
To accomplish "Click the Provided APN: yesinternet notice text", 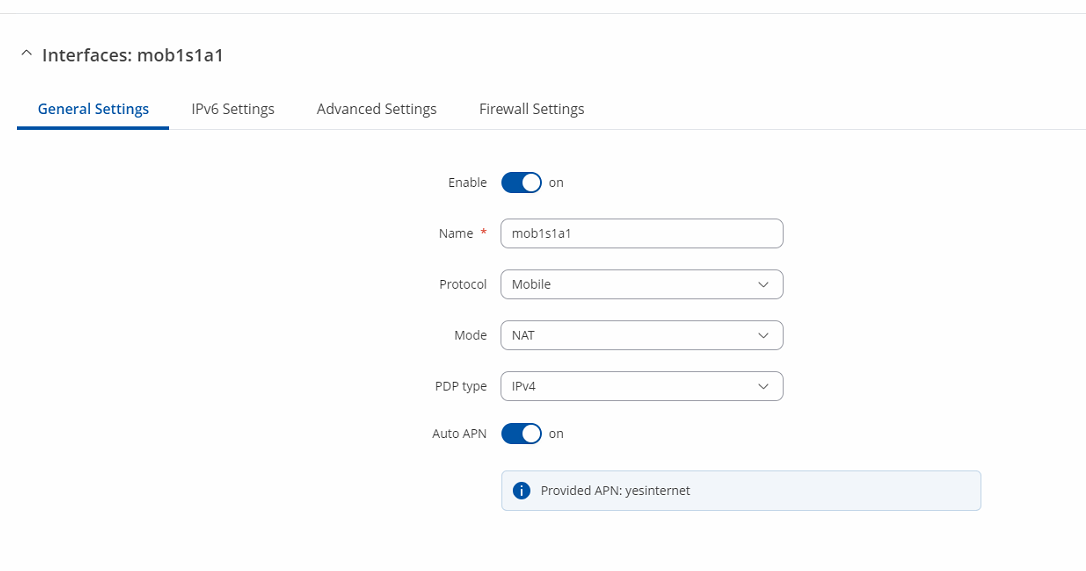I will 615,491.
